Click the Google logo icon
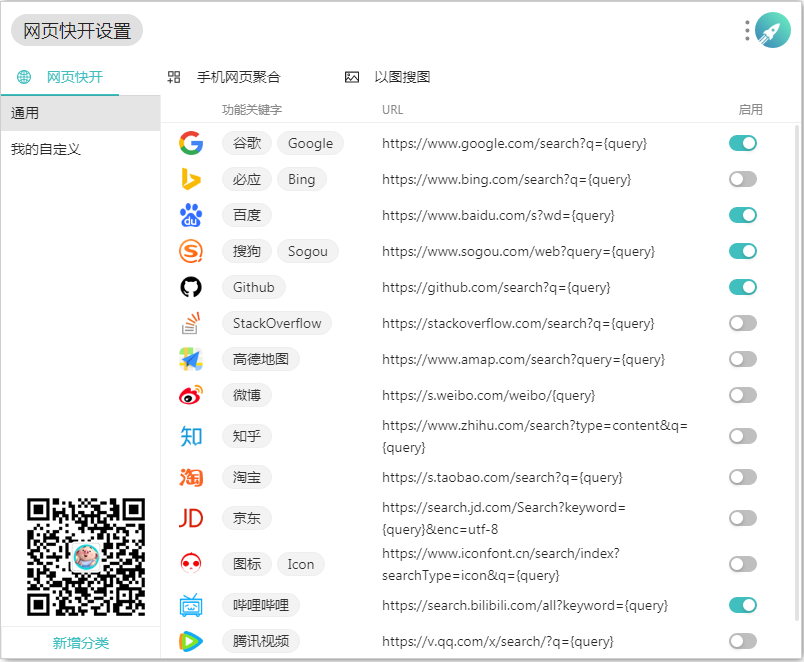 coord(191,143)
